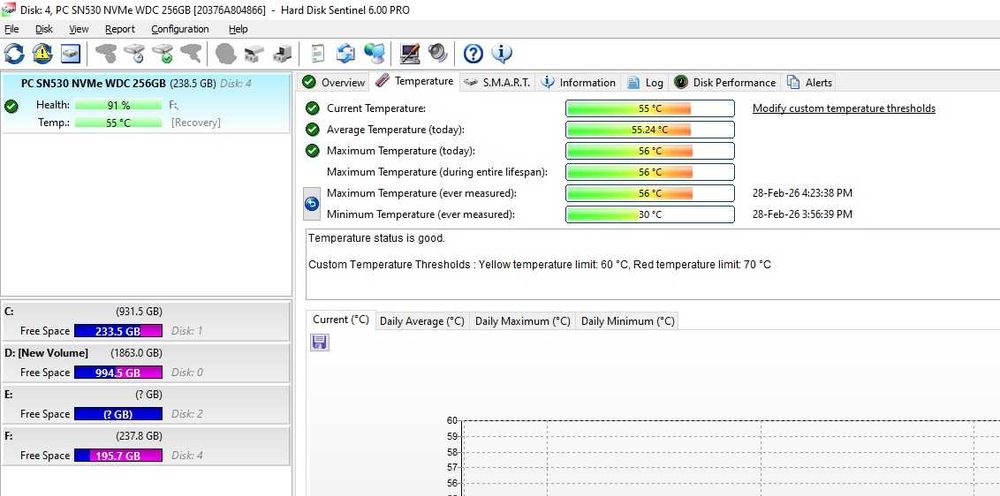Click the '[Recovery]' label in disk panel
Screen dimensions: 1000x496
pyautogui.click(x=196, y=123)
